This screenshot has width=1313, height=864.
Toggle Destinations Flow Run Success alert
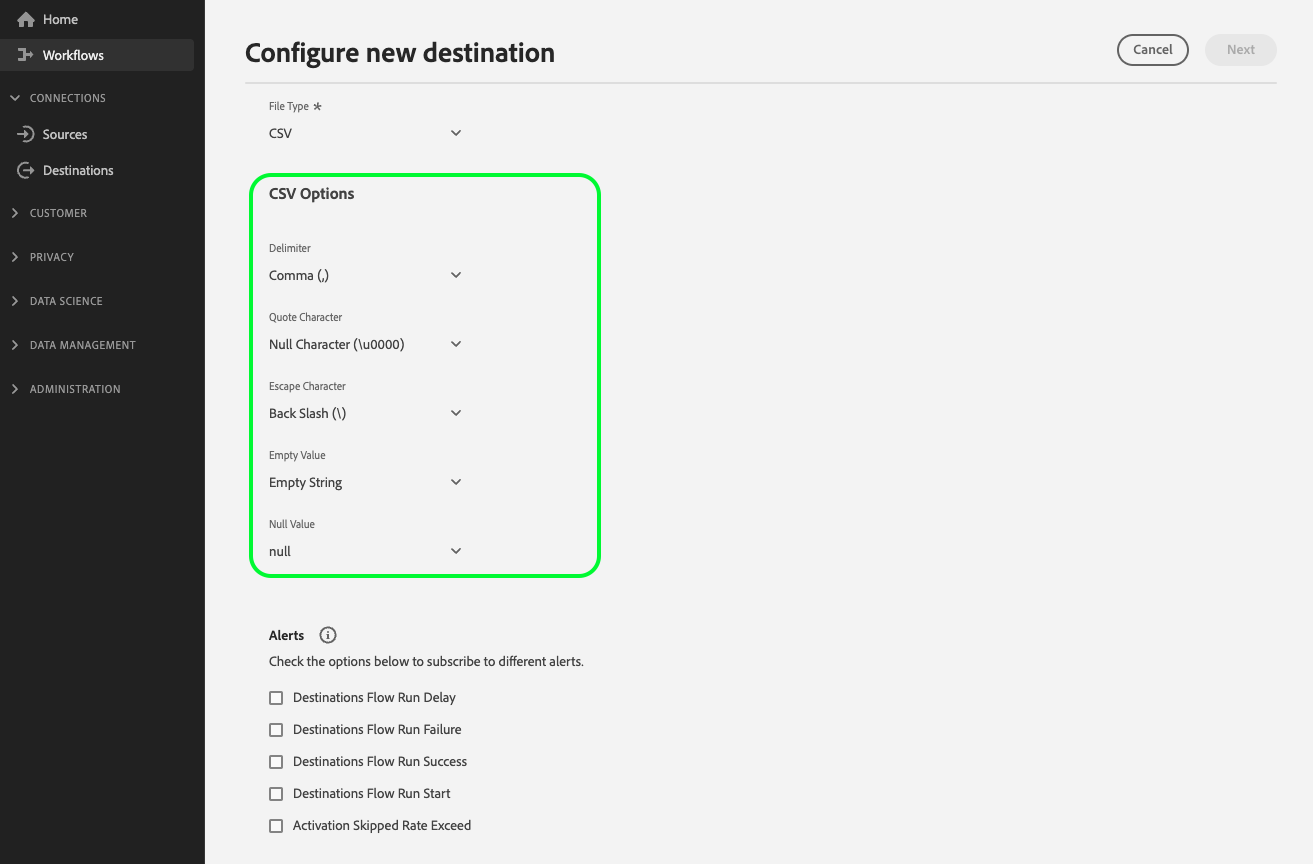pyautogui.click(x=276, y=762)
